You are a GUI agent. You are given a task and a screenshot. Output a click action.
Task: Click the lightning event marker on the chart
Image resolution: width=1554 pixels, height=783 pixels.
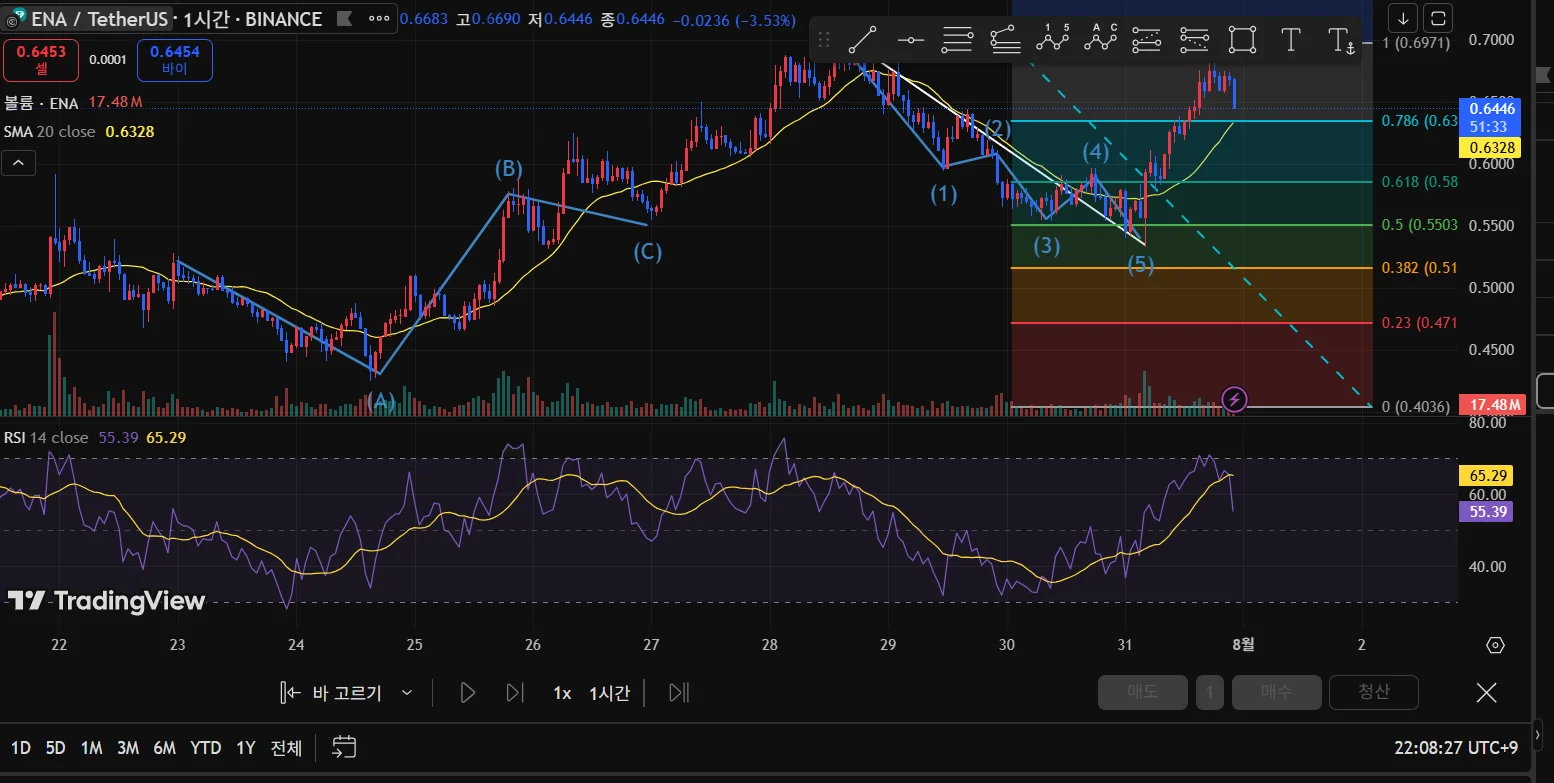coord(1235,400)
